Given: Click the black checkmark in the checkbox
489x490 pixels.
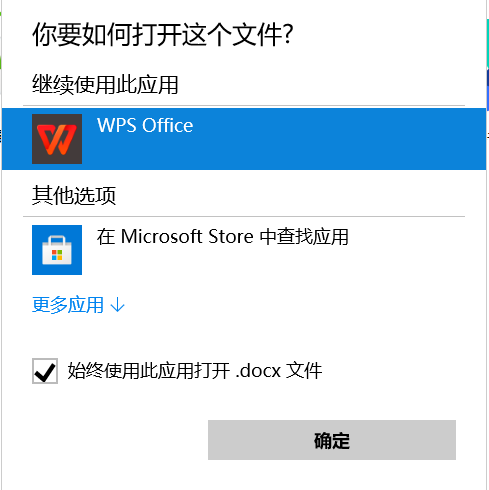Looking at the screenshot, I should (x=45, y=372).
